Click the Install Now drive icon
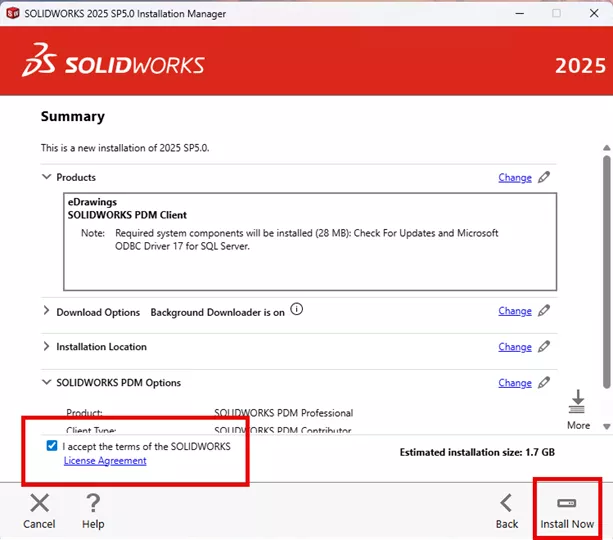The image size is (613, 540). tap(566, 503)
